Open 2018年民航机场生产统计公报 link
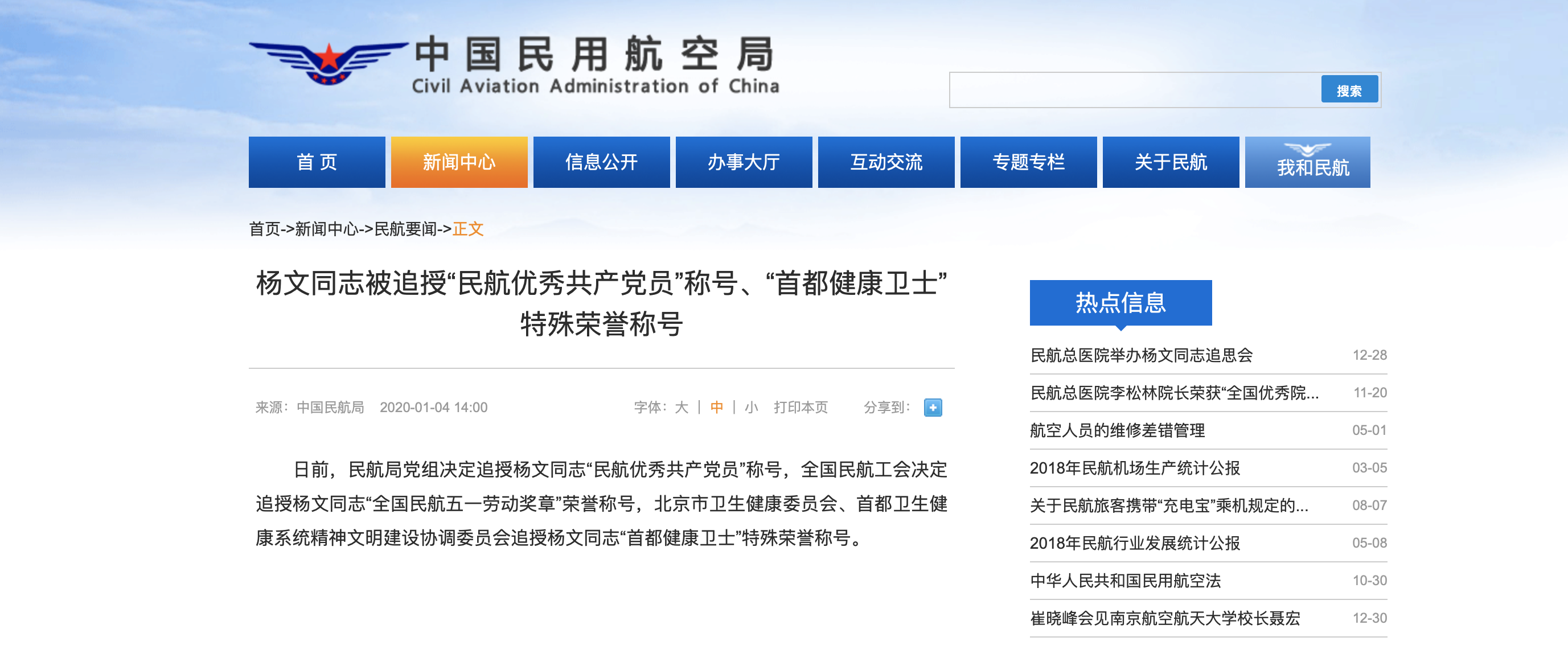 1135,468
